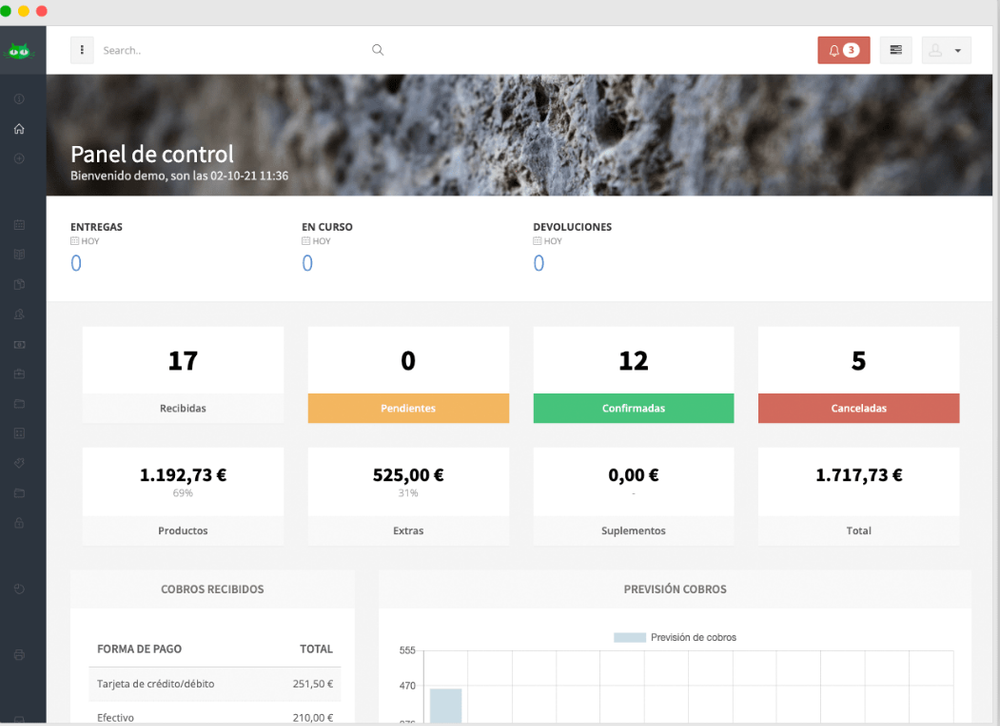Viewport: 1000px width, 726px height.
Task: Expand the user account dropdown
Action: pos(946,49)
